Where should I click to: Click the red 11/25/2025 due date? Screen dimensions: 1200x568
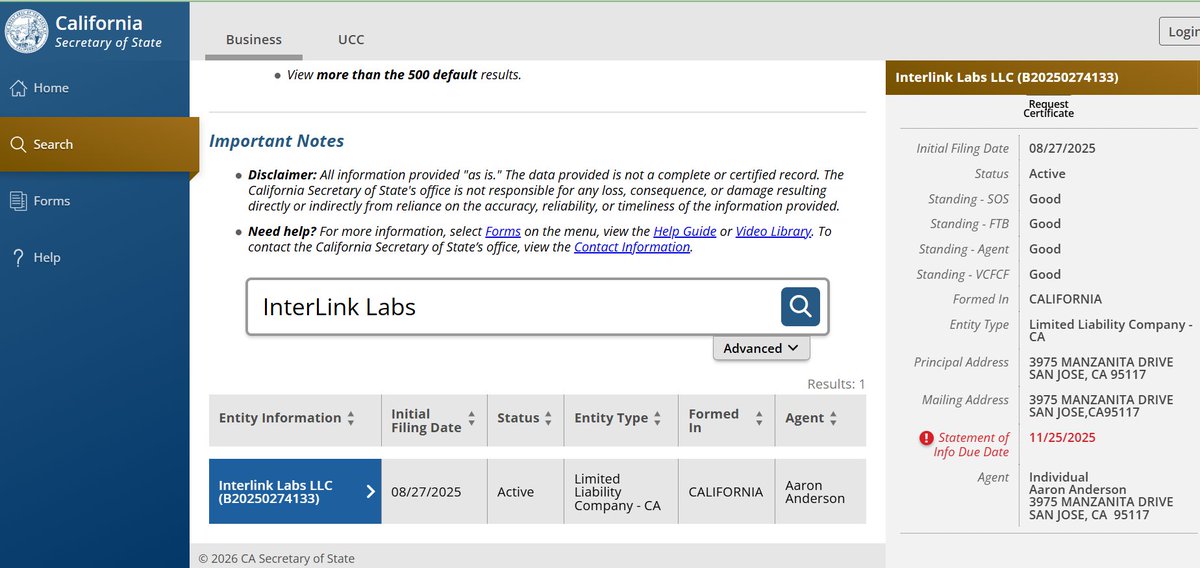pyautogui.click(x=1062, y=438)
